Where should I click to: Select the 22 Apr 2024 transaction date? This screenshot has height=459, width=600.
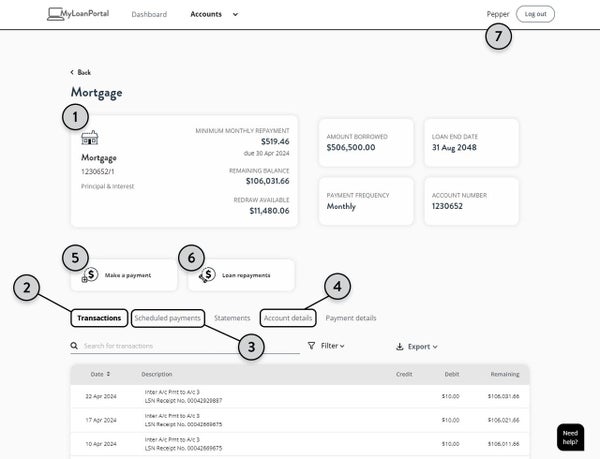(x=101, y=396)
